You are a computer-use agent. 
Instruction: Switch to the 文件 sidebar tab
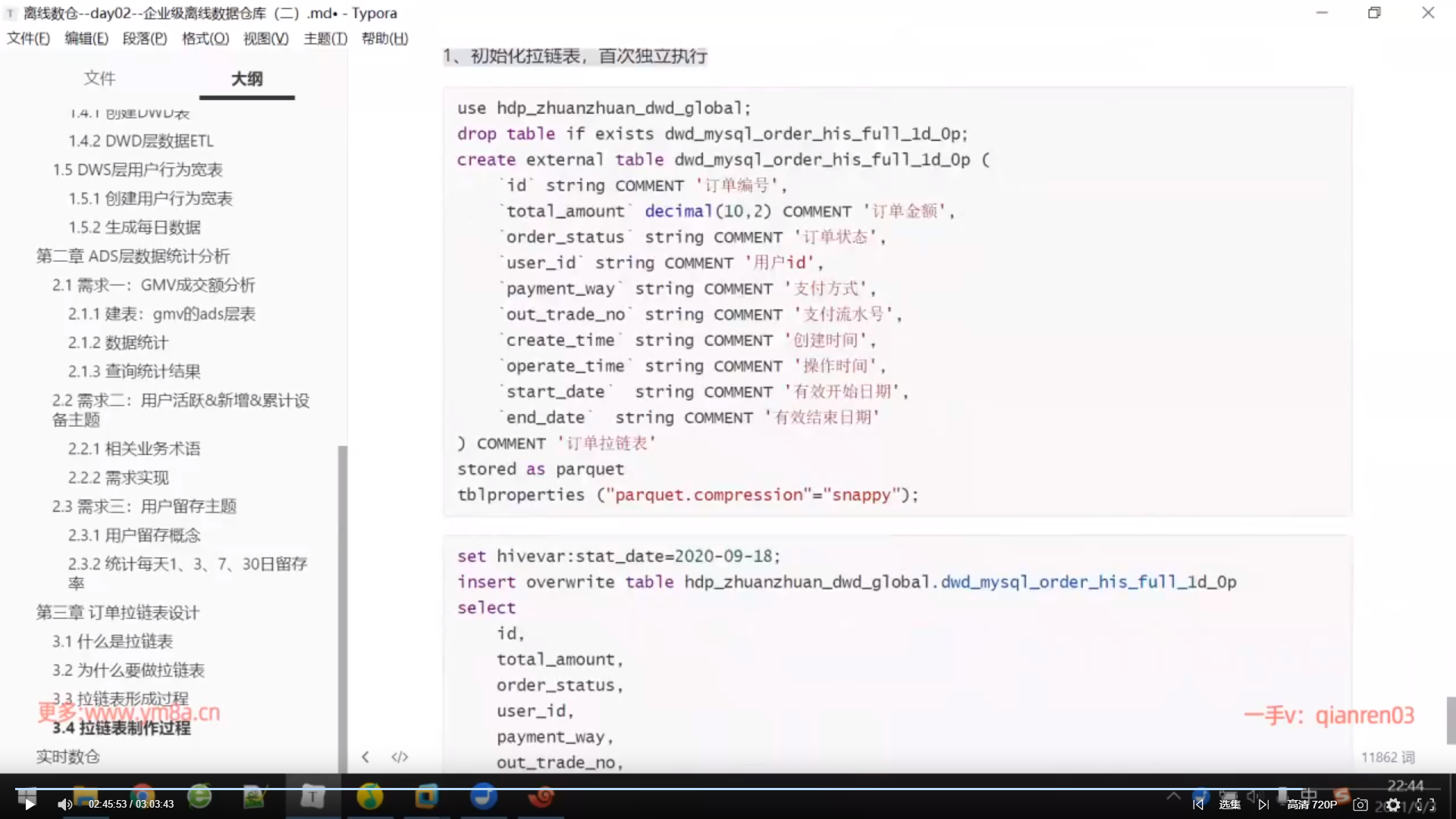click(99, 78)
